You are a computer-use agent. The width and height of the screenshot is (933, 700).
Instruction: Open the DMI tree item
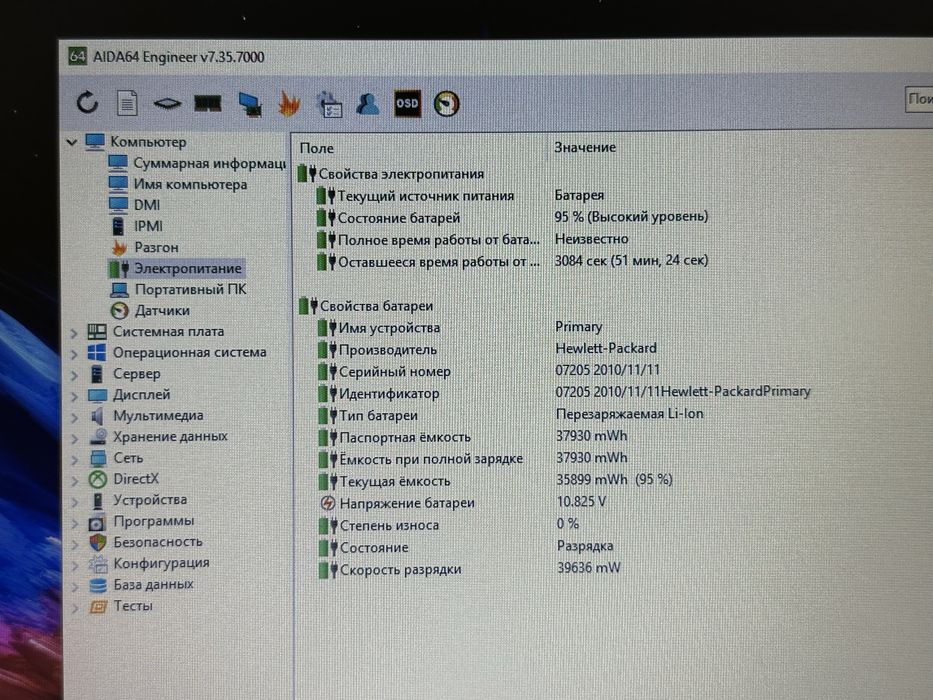pyautogui.click(x=135, y=205)
